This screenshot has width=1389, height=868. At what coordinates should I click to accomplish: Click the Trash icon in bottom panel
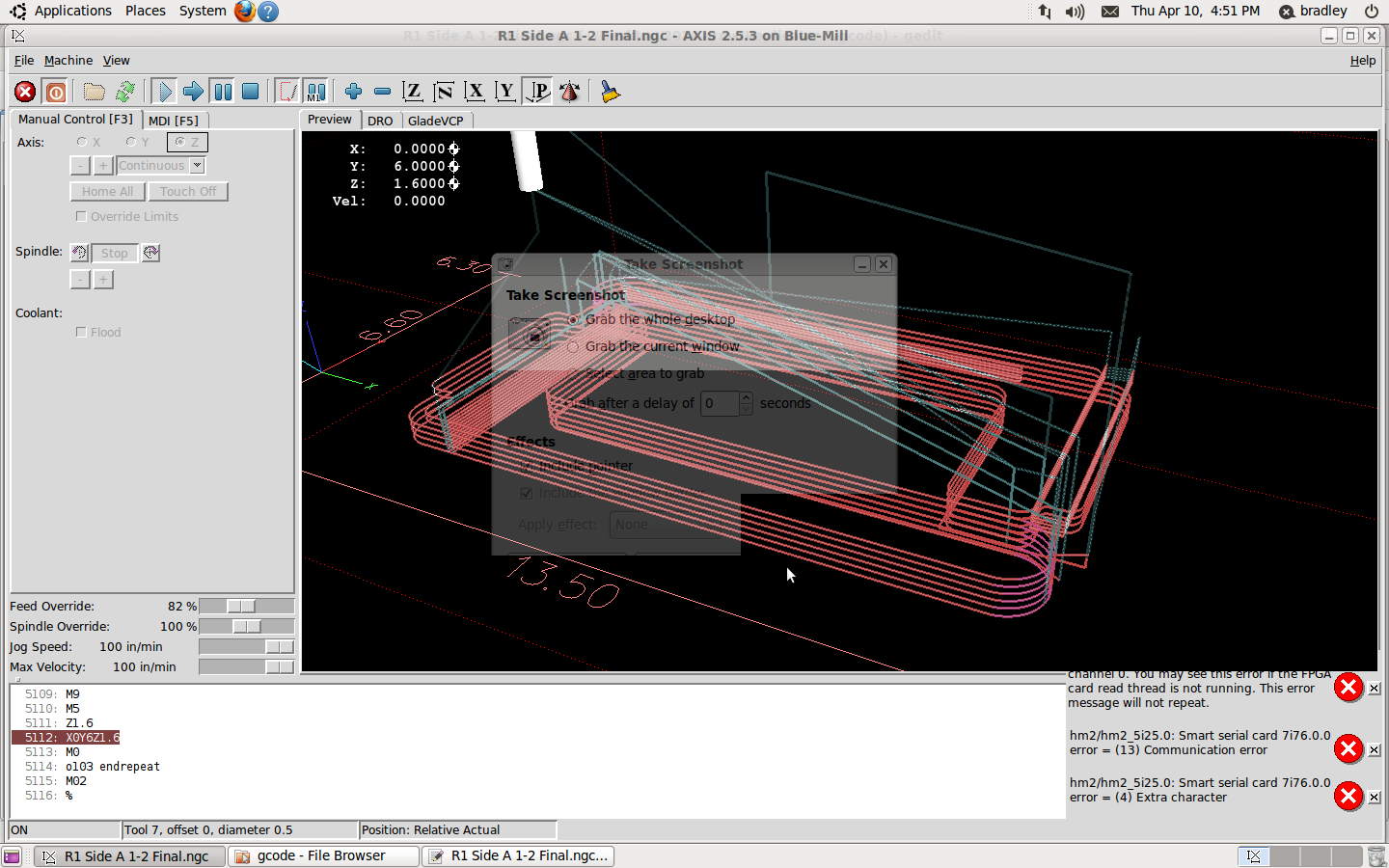(x=1376, y=855)
